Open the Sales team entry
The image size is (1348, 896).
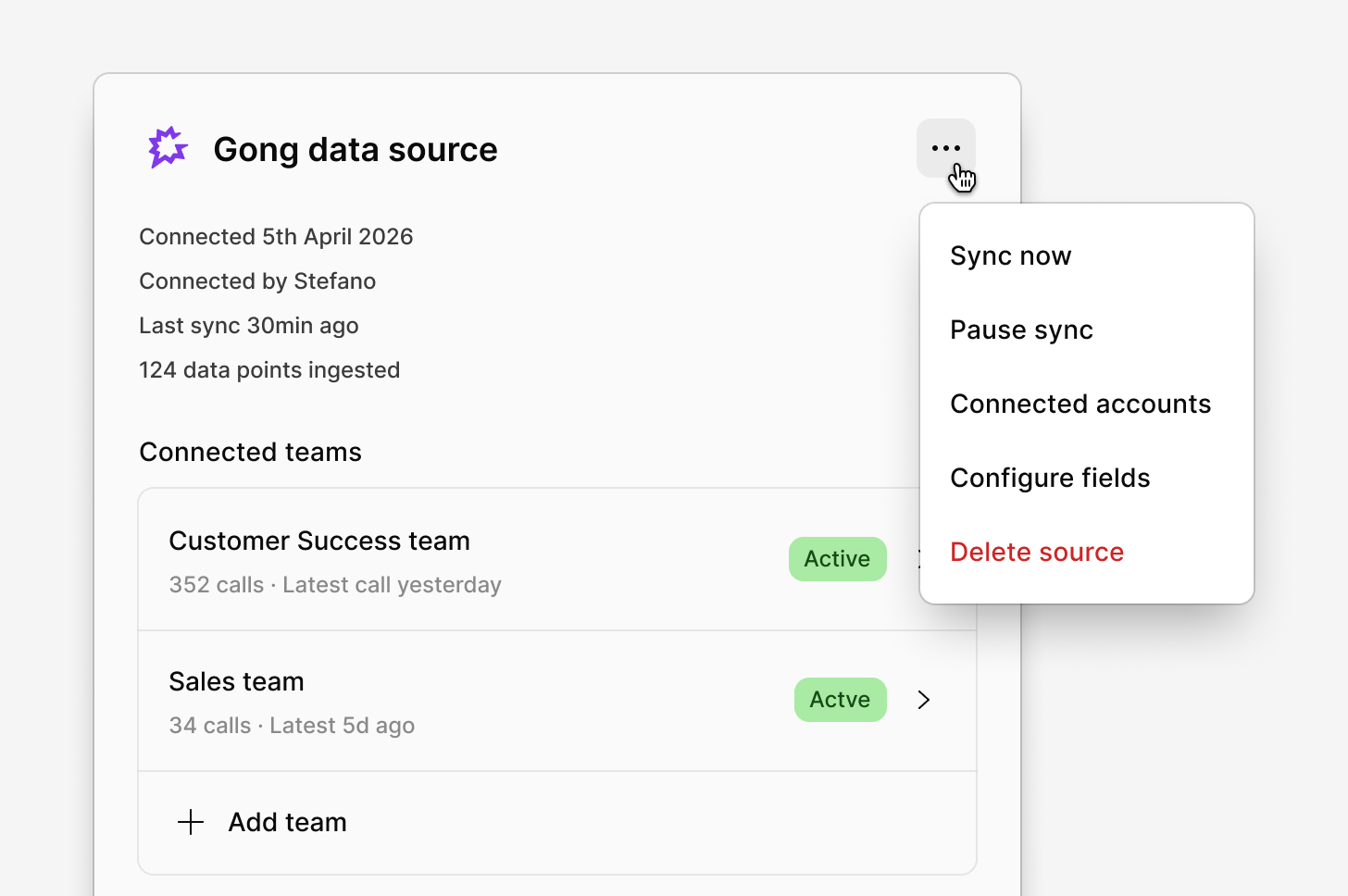557,701
